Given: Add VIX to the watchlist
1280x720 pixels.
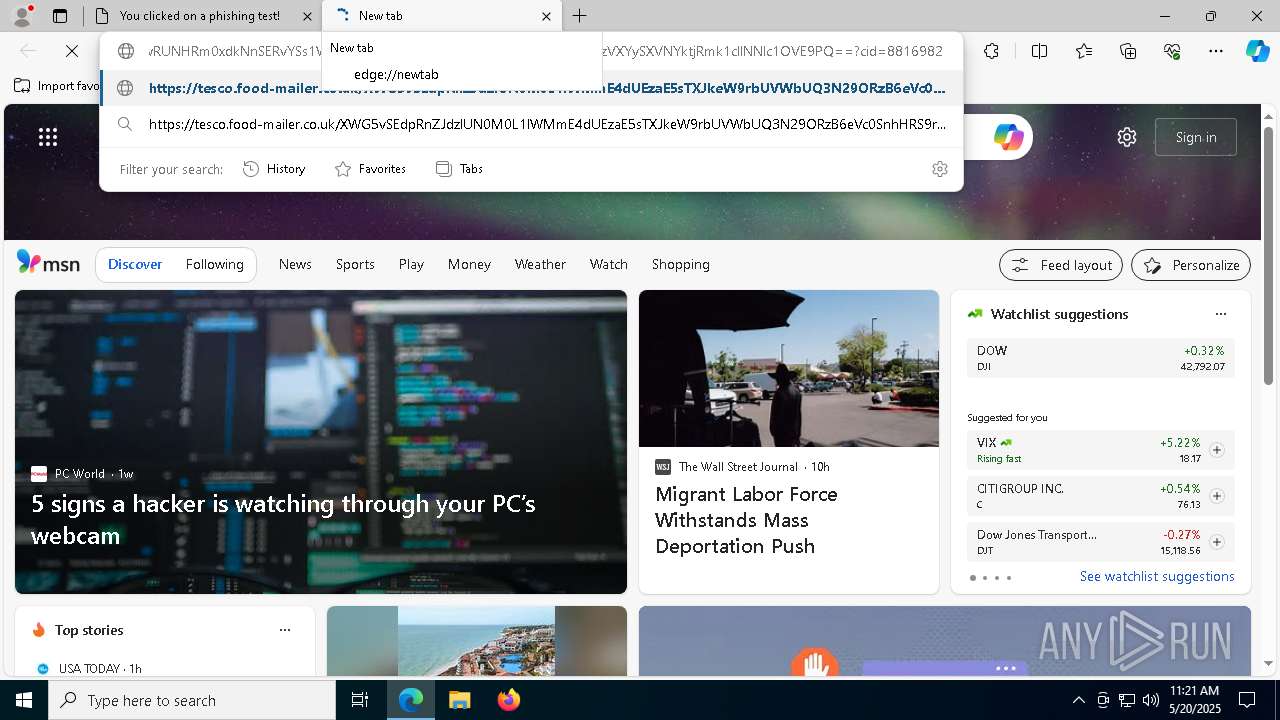Looking at the screenshot, I should tap(1216, 450).
